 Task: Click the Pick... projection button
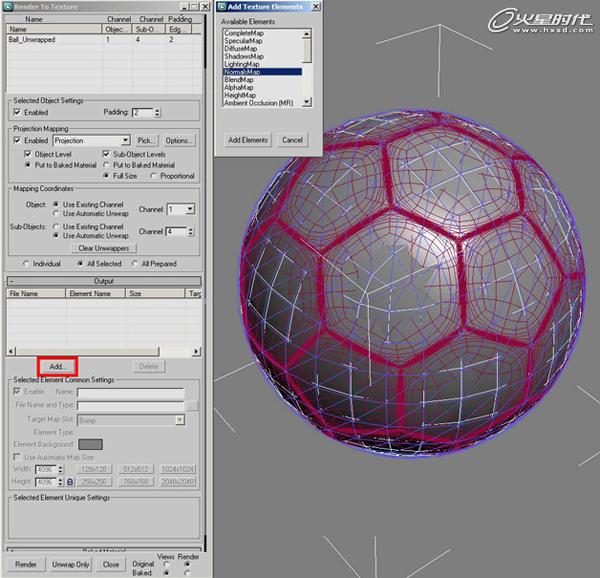click(146, 140)
